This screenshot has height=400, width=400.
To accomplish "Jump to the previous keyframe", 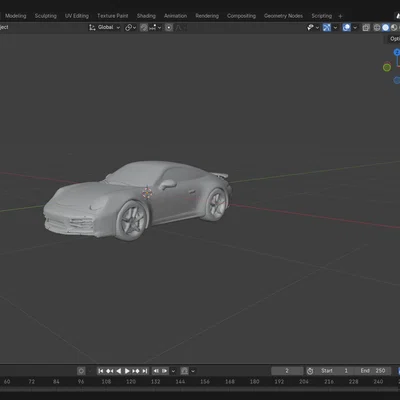I will click(109, 371).
